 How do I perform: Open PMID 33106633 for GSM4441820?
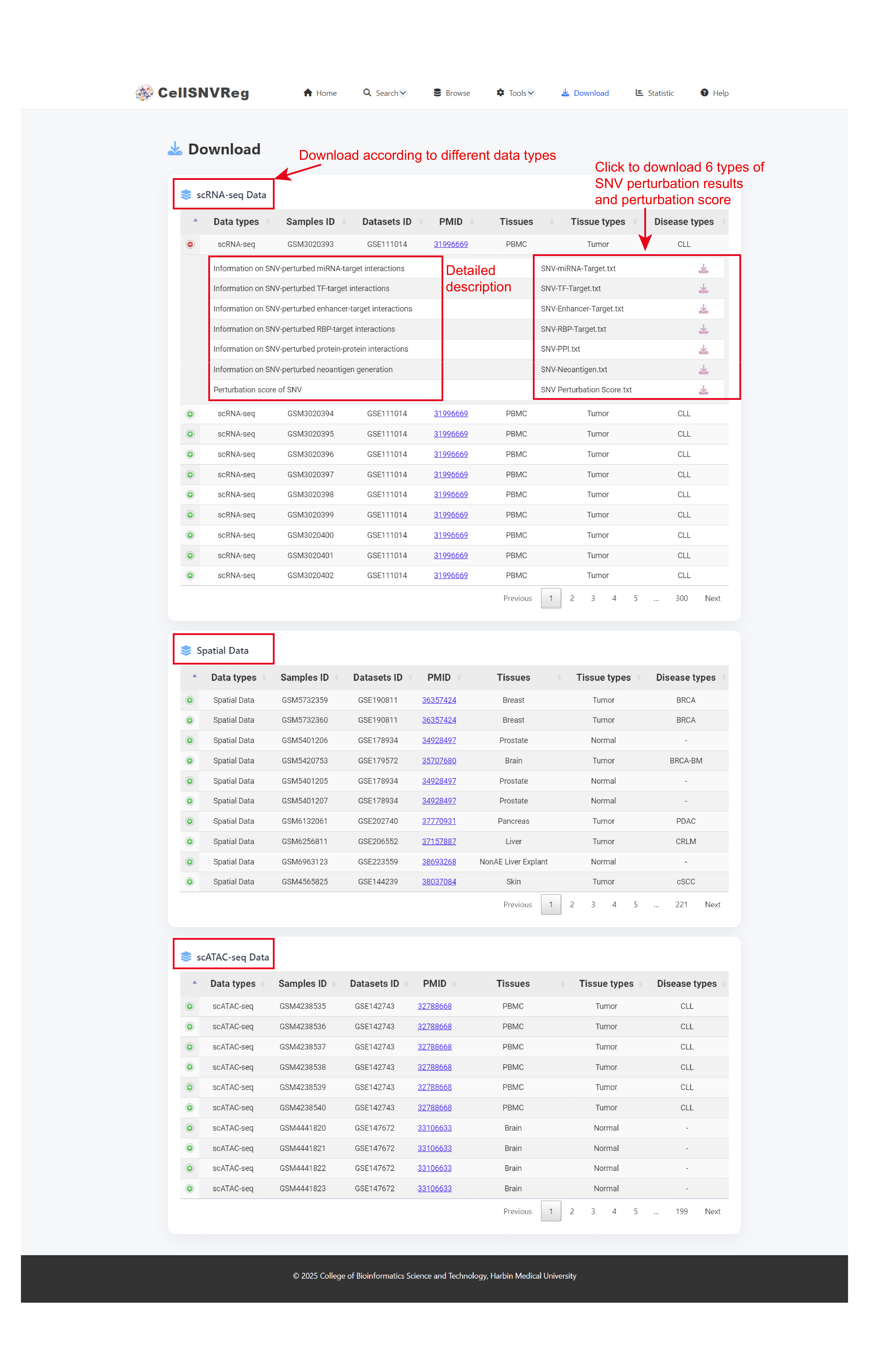(434, 1128)
